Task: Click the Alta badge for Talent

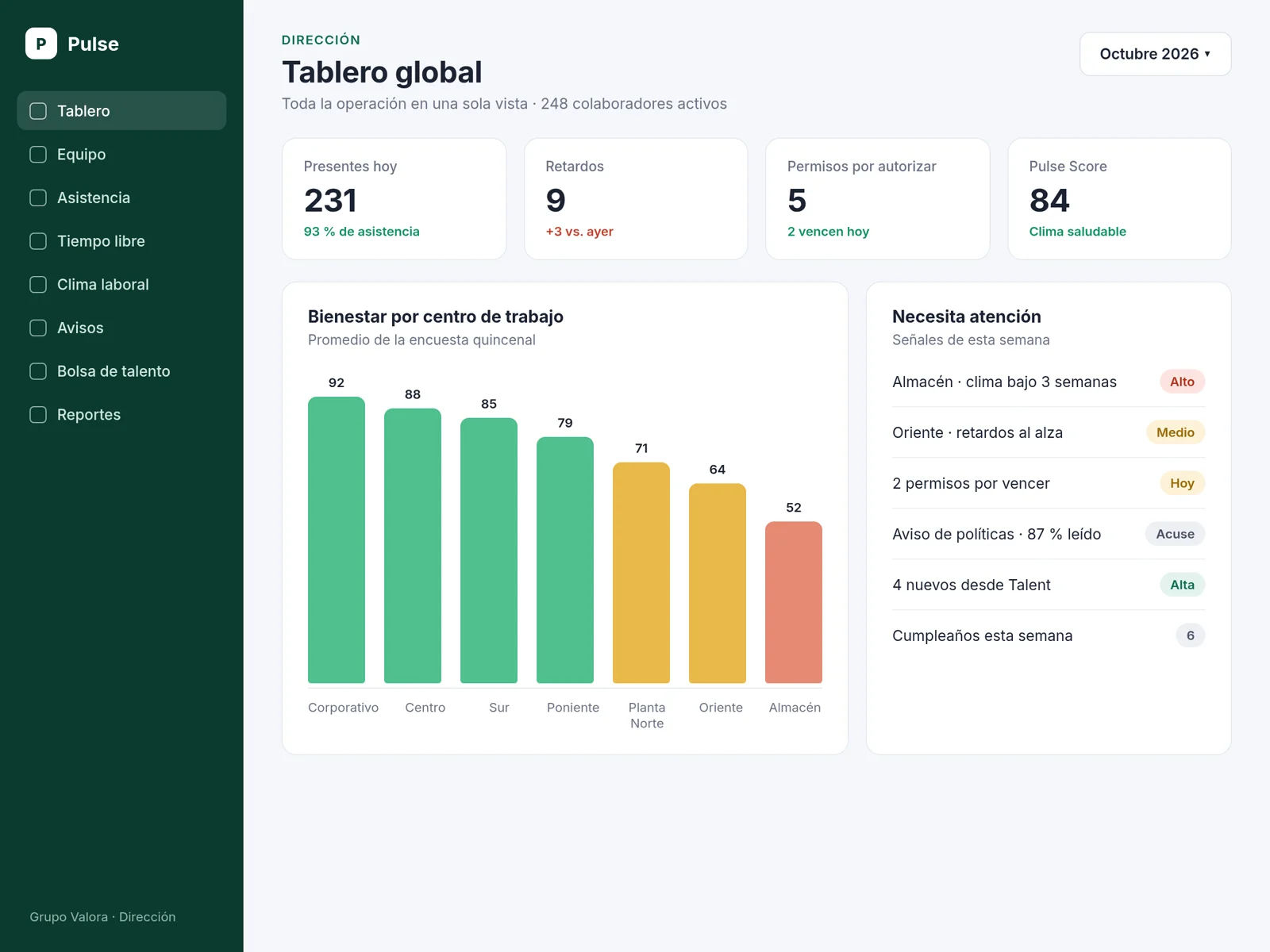Action: (x=1182, y=585)
